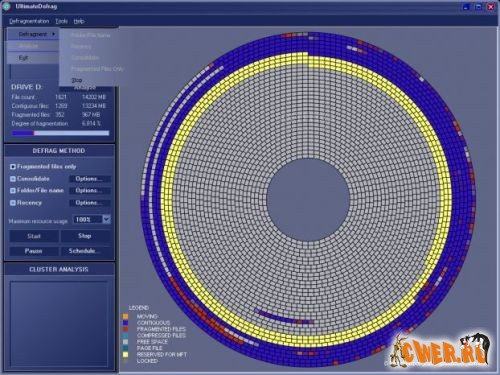This screenshot has width=500, height=375.
Task: Open Options for Folder/File name method
Action: (x=89, y=190)
